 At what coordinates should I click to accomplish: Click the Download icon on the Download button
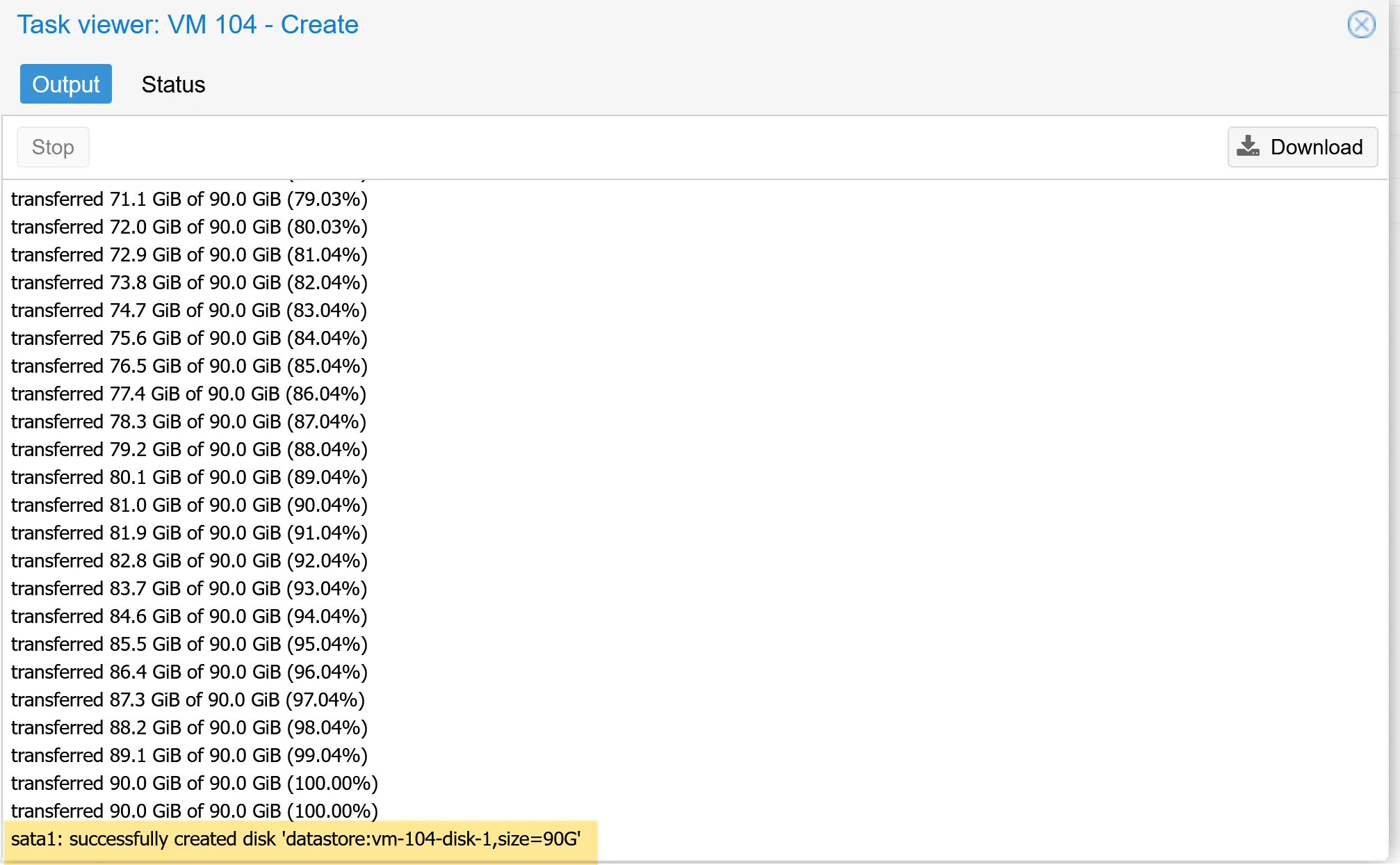(x=1248, y=147)
